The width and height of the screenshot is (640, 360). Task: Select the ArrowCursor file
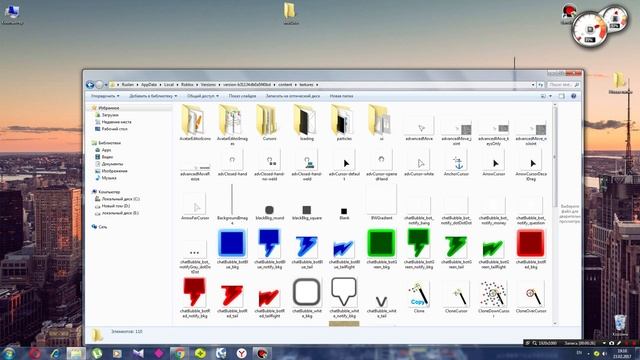[493, 163]
